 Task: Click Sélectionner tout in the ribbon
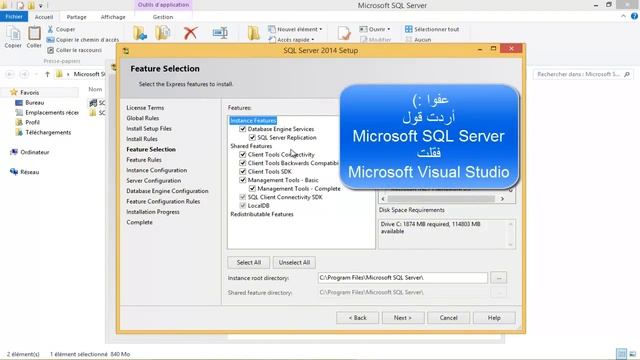[x=432, y=29]
